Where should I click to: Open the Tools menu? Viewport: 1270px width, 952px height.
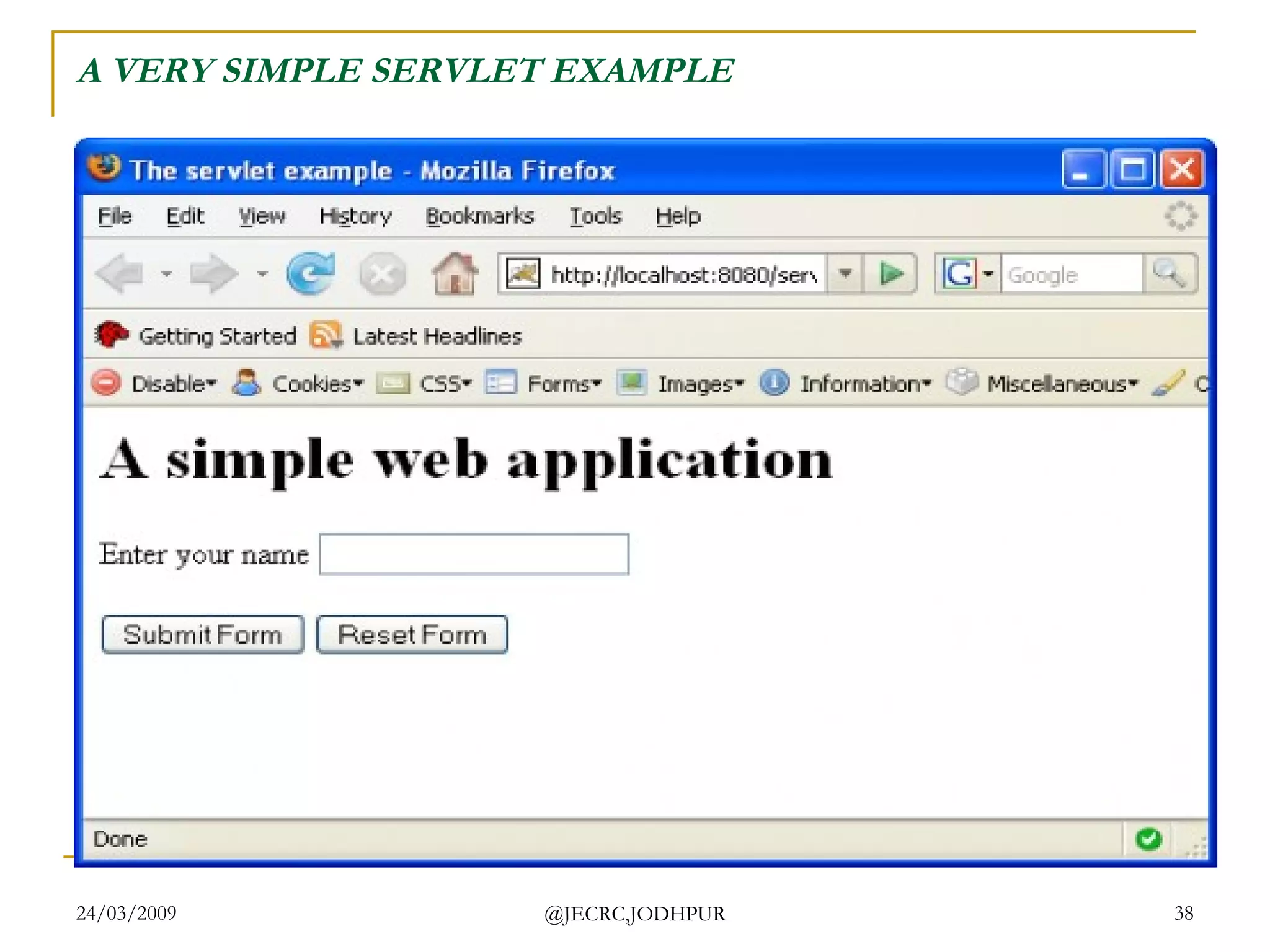(x=595, y=216)
